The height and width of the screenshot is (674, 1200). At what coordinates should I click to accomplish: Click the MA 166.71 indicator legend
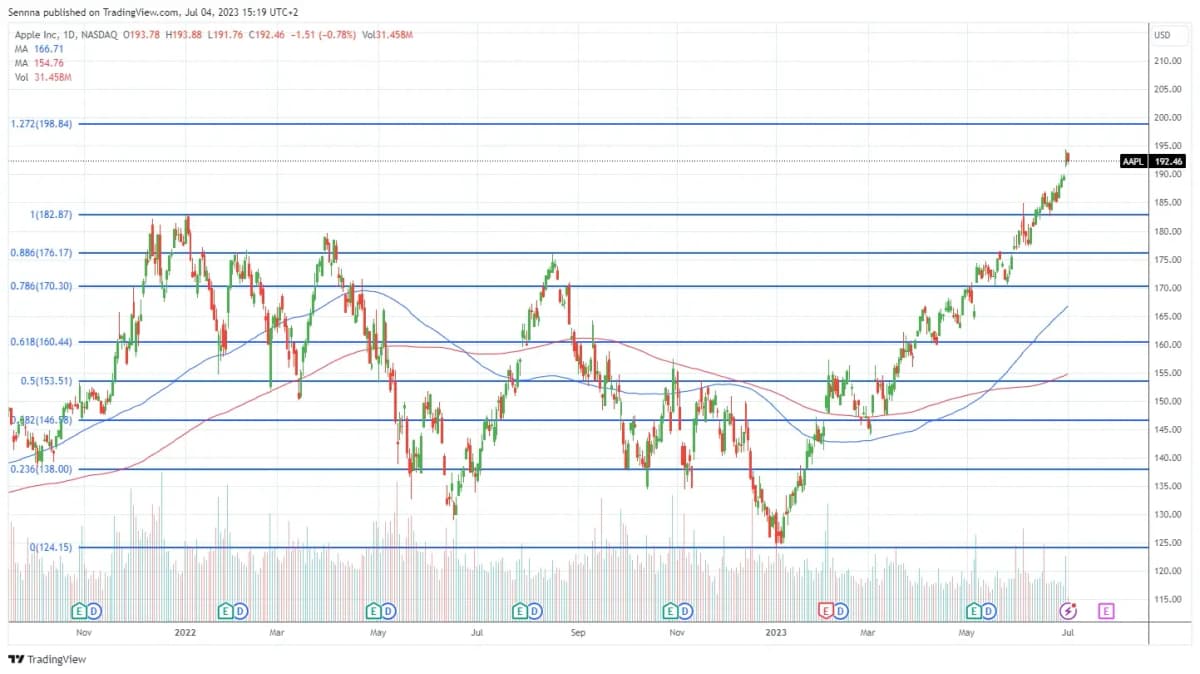38,48
